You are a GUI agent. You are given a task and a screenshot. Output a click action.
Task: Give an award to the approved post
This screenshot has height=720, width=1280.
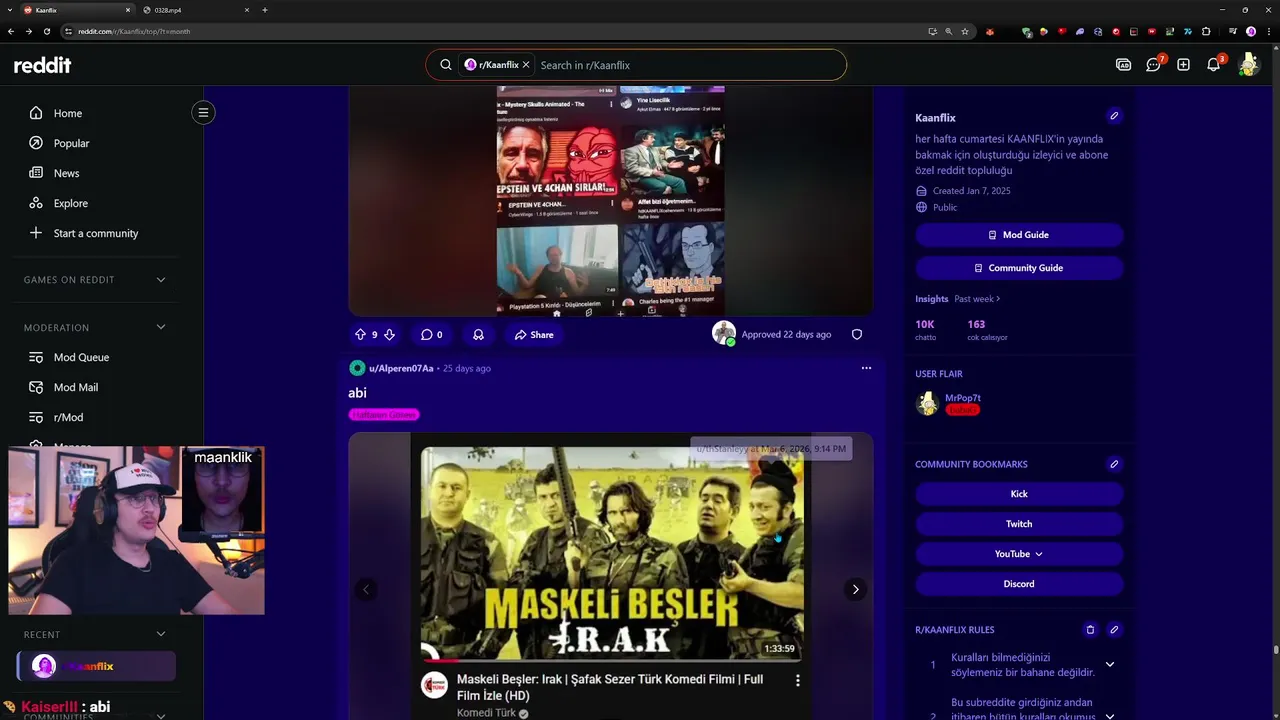(478, 335)
